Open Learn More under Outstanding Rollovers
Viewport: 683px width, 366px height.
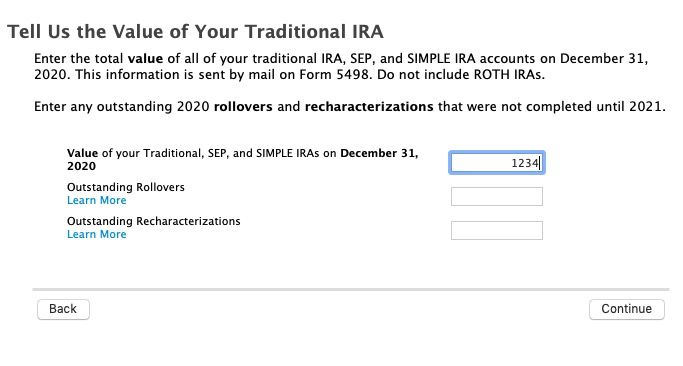point(97,200)
